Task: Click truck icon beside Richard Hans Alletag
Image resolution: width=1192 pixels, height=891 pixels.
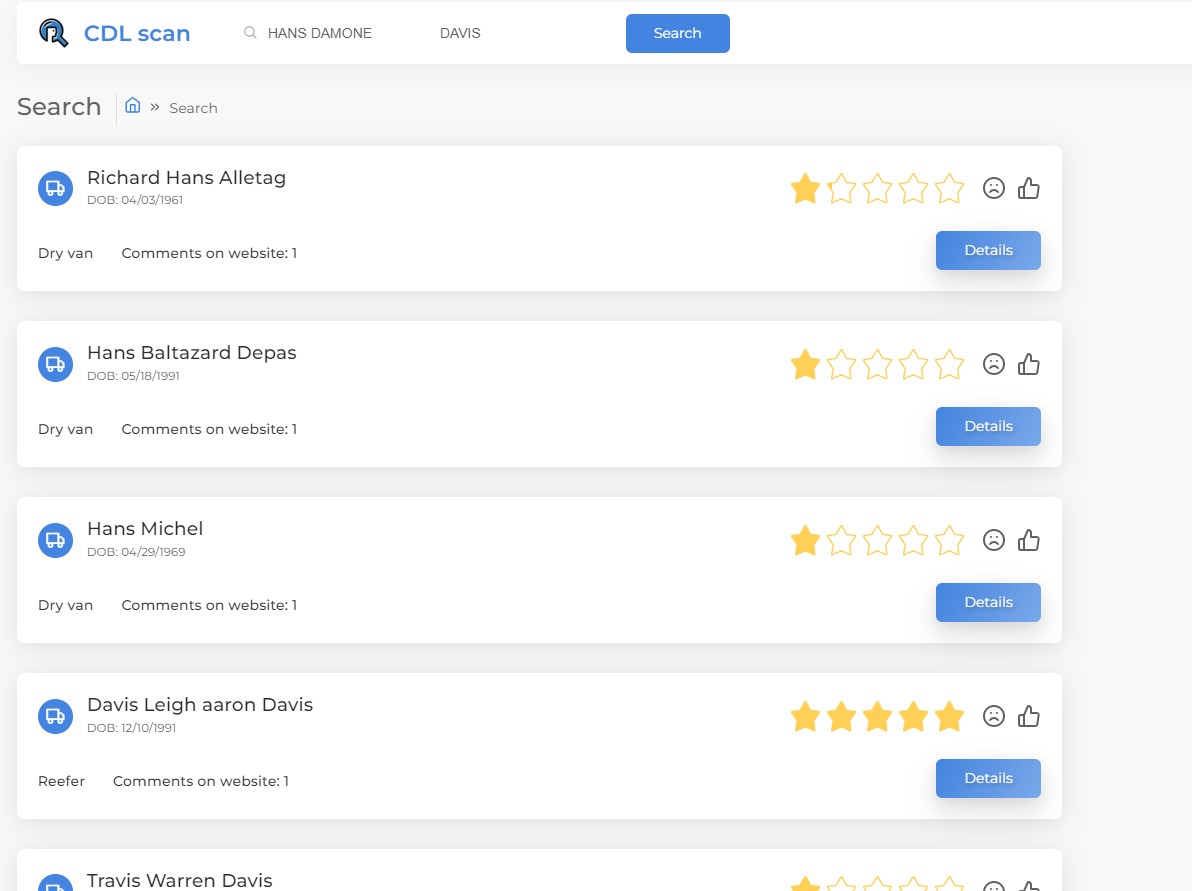Action: 55,188
